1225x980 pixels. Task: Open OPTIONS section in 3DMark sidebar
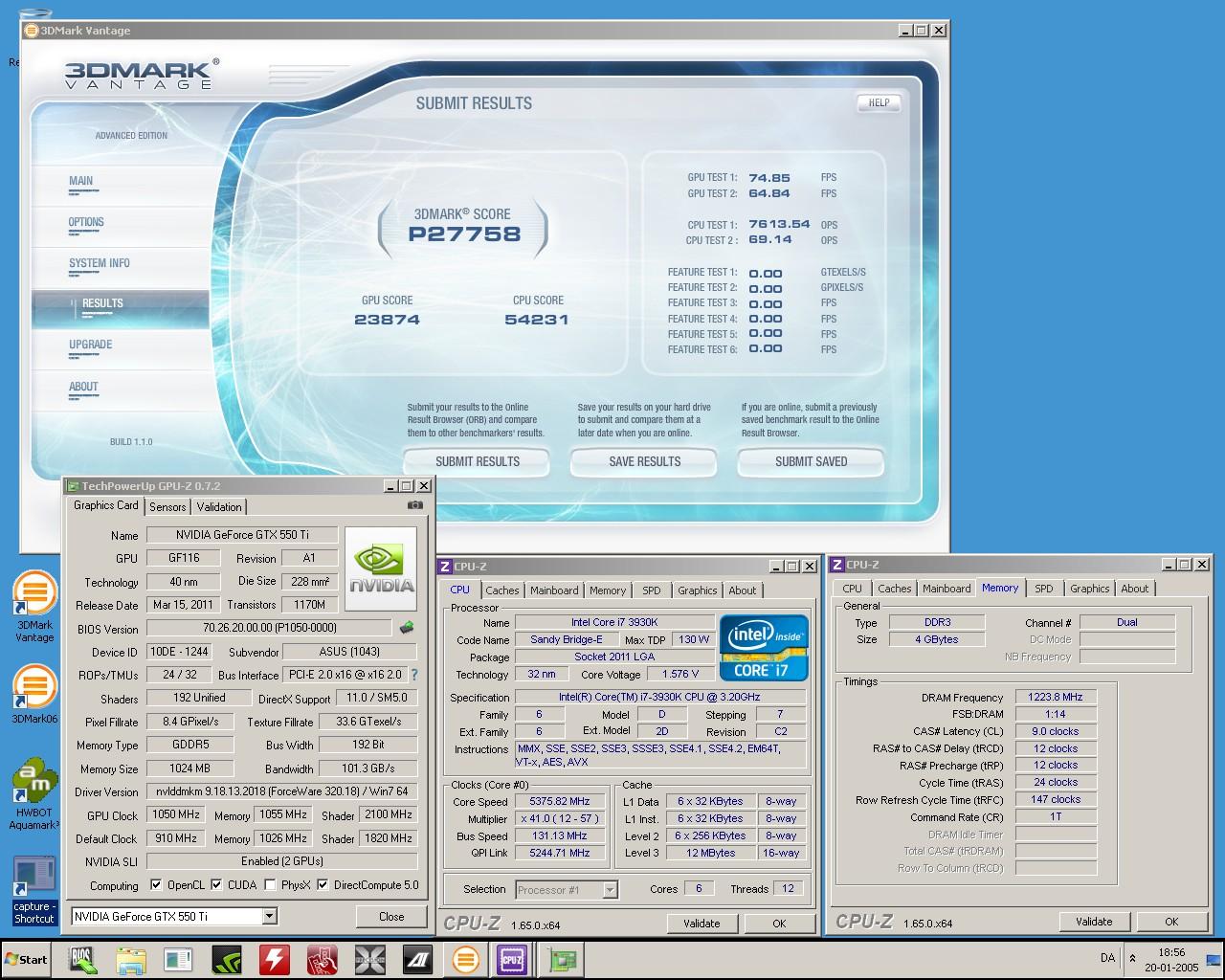point(86,222)
